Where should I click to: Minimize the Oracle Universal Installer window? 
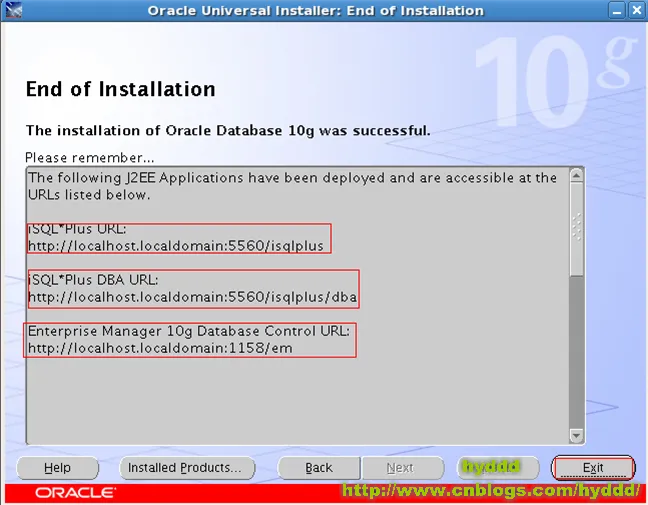[x=617, y=10]
